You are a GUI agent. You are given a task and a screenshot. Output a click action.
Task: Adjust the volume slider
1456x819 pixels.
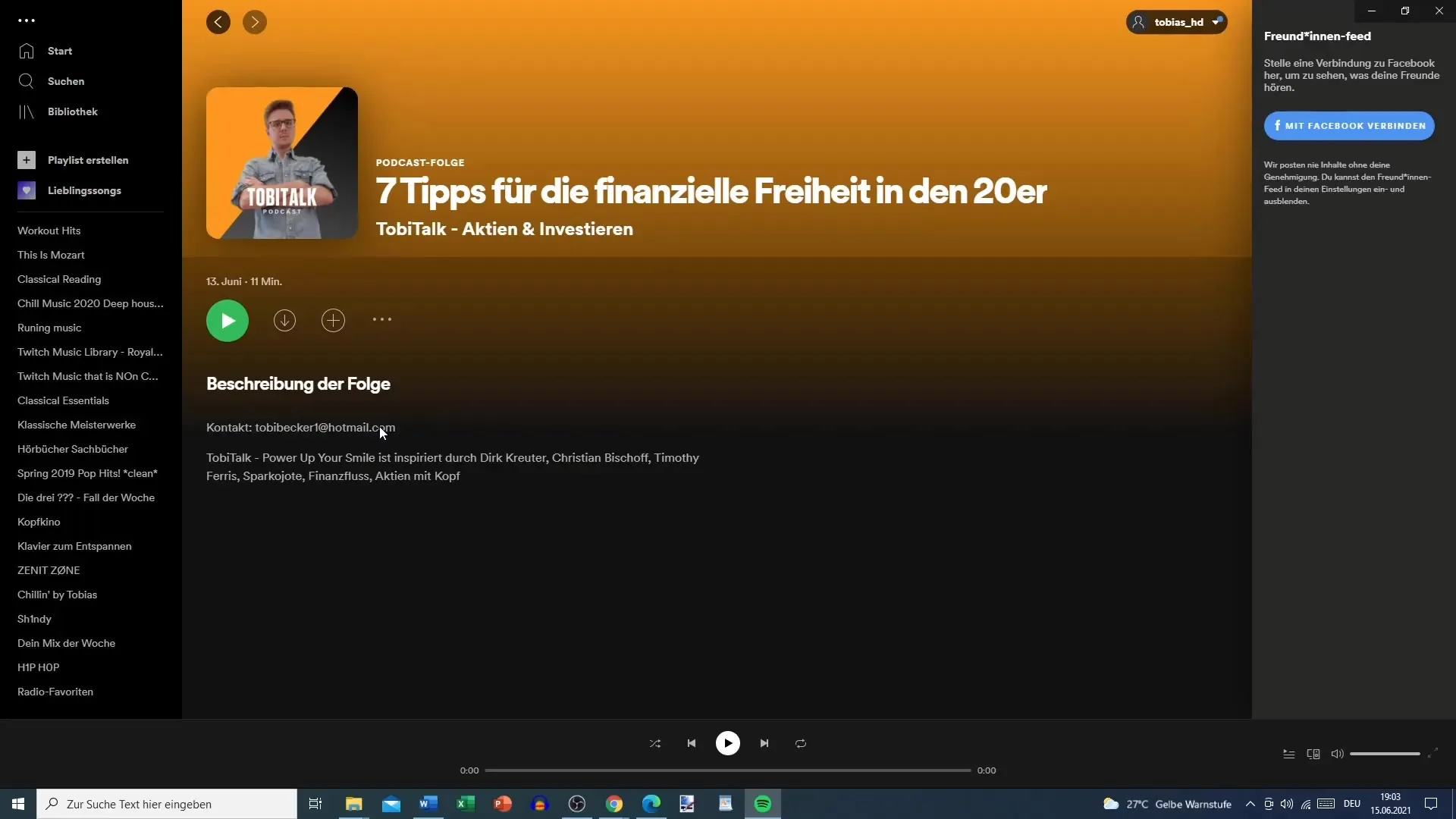[1385, 754]
